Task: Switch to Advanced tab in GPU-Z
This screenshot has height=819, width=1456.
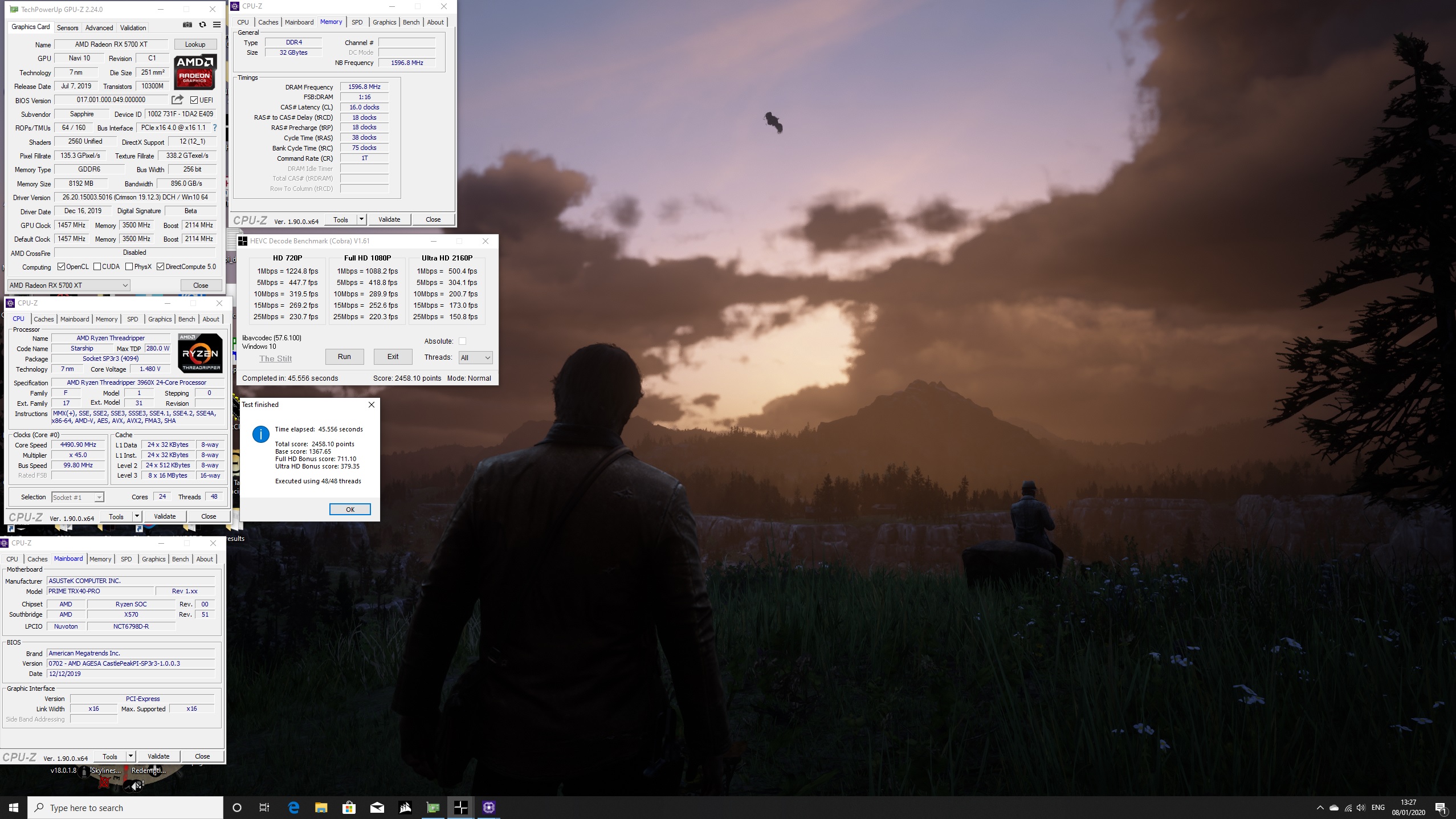Action: pyautogui.click(x=99, y=27)
